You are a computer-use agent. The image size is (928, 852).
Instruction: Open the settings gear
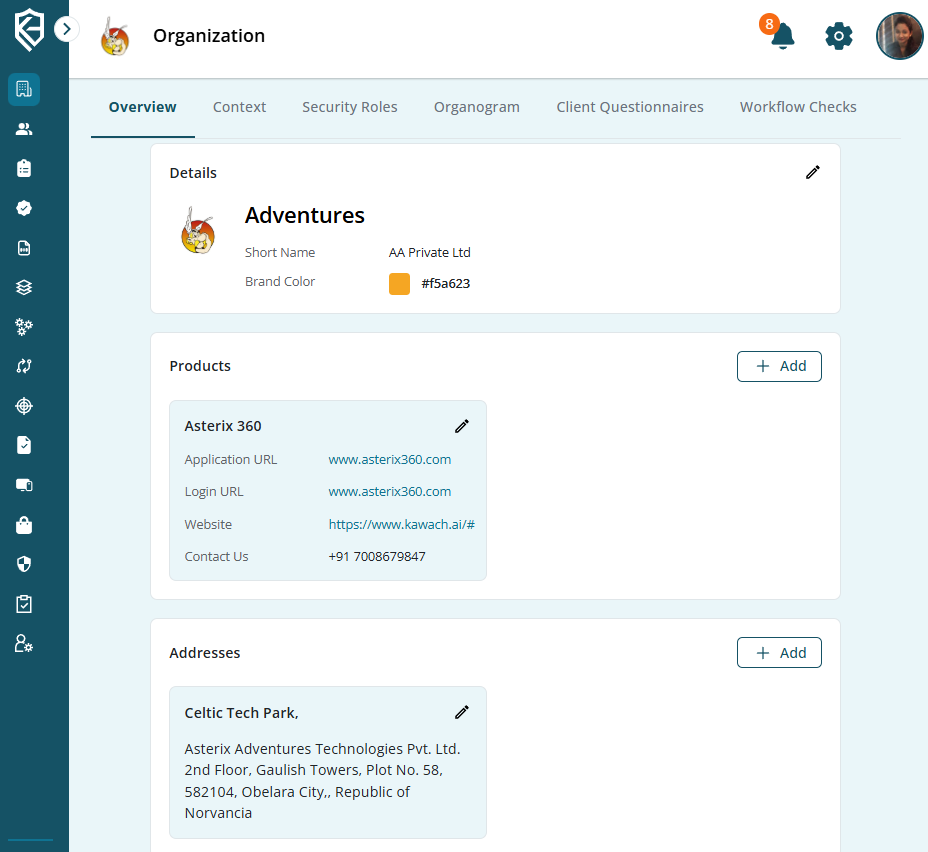click(838, 36)
